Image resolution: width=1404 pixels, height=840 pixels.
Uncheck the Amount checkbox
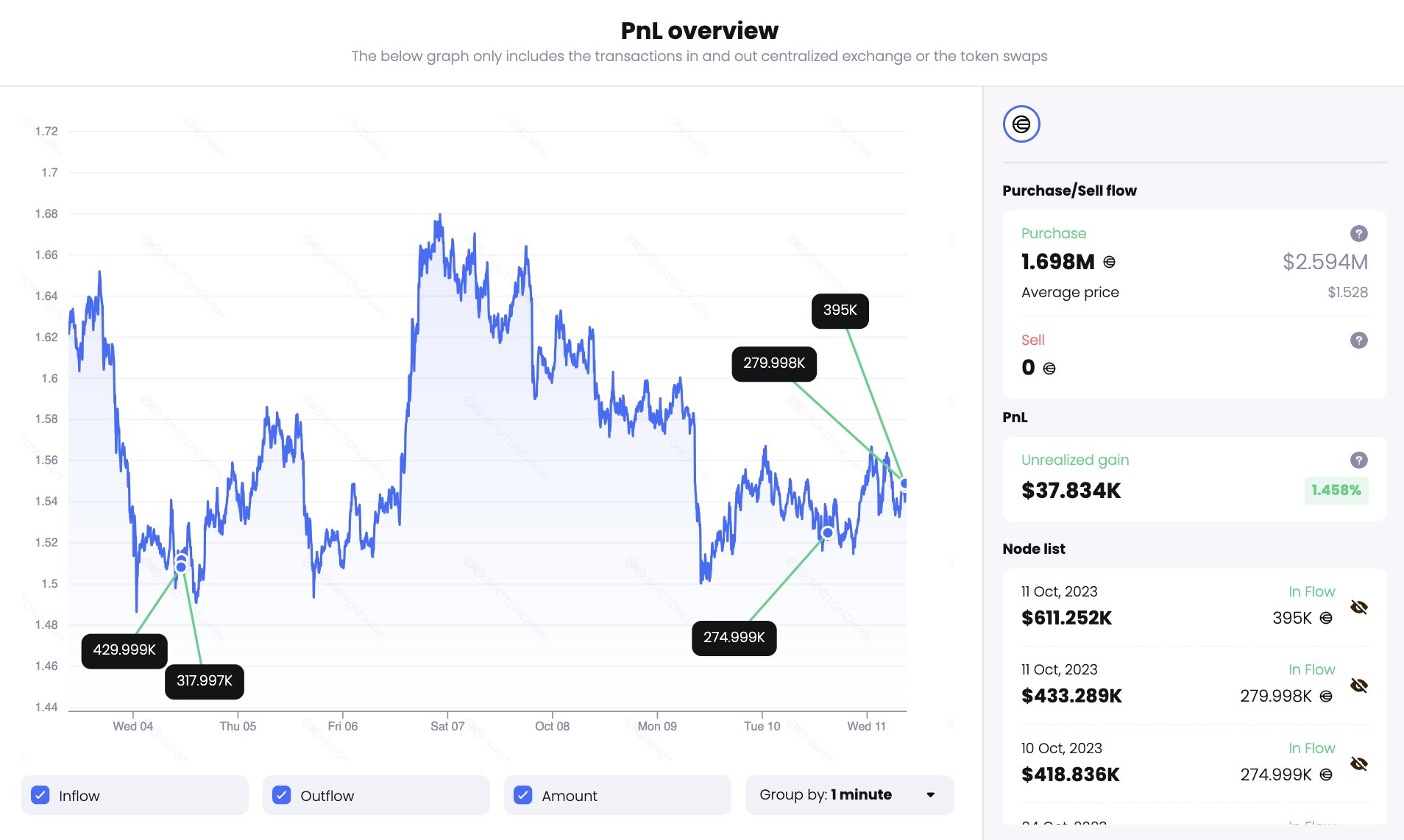(523, 795)
